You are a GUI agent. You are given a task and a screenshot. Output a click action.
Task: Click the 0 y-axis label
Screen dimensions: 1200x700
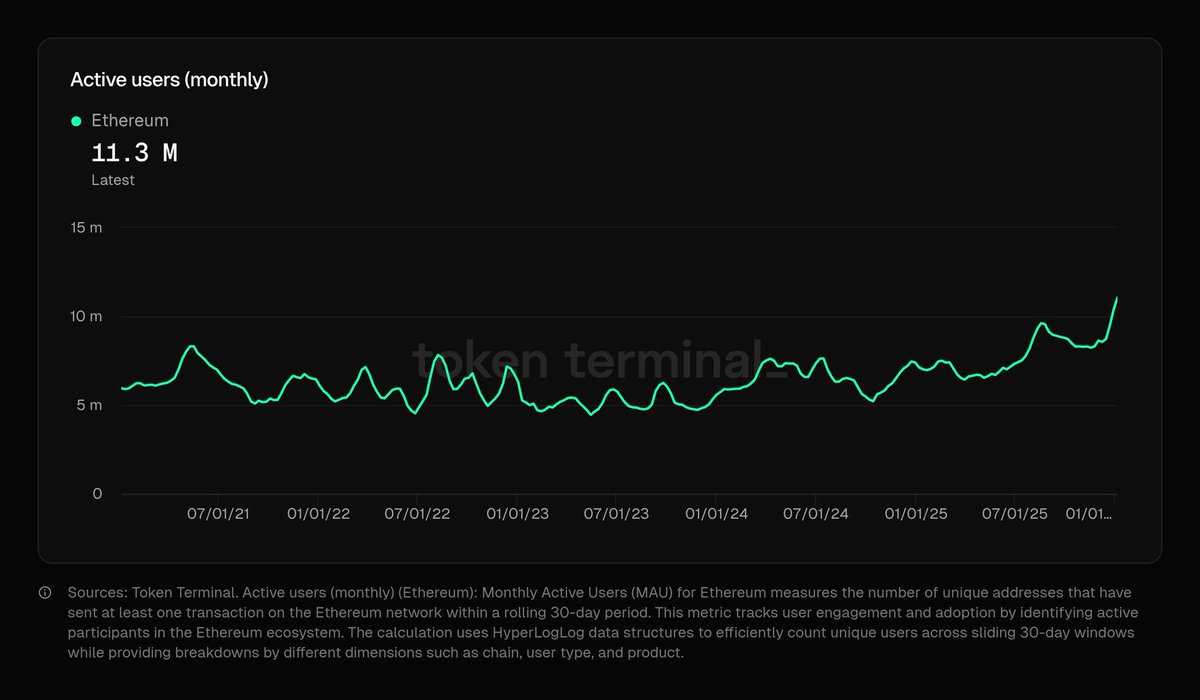96,494
